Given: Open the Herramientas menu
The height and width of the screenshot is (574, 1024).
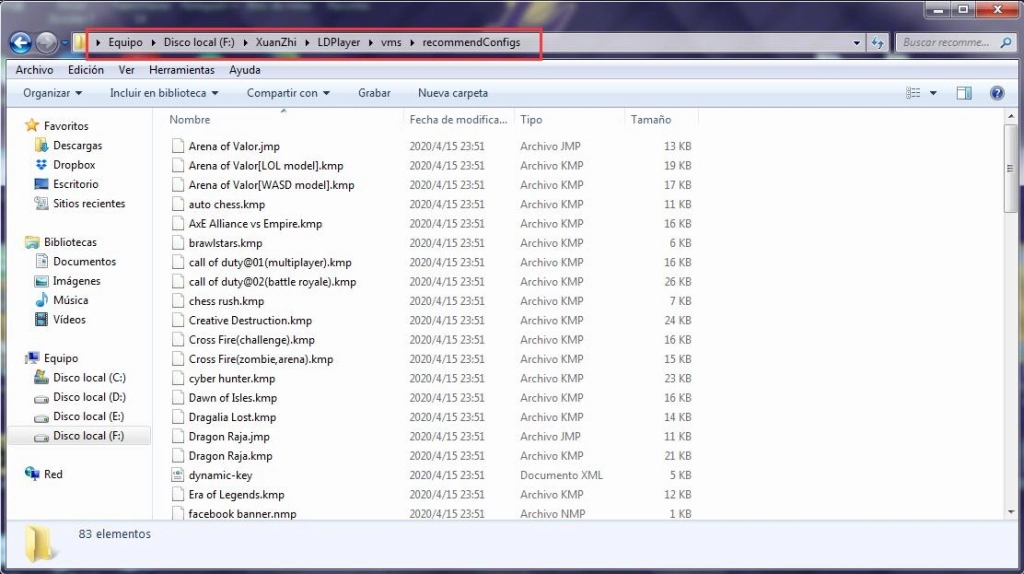Looking at the screenshot, I should tap(182, 70).
